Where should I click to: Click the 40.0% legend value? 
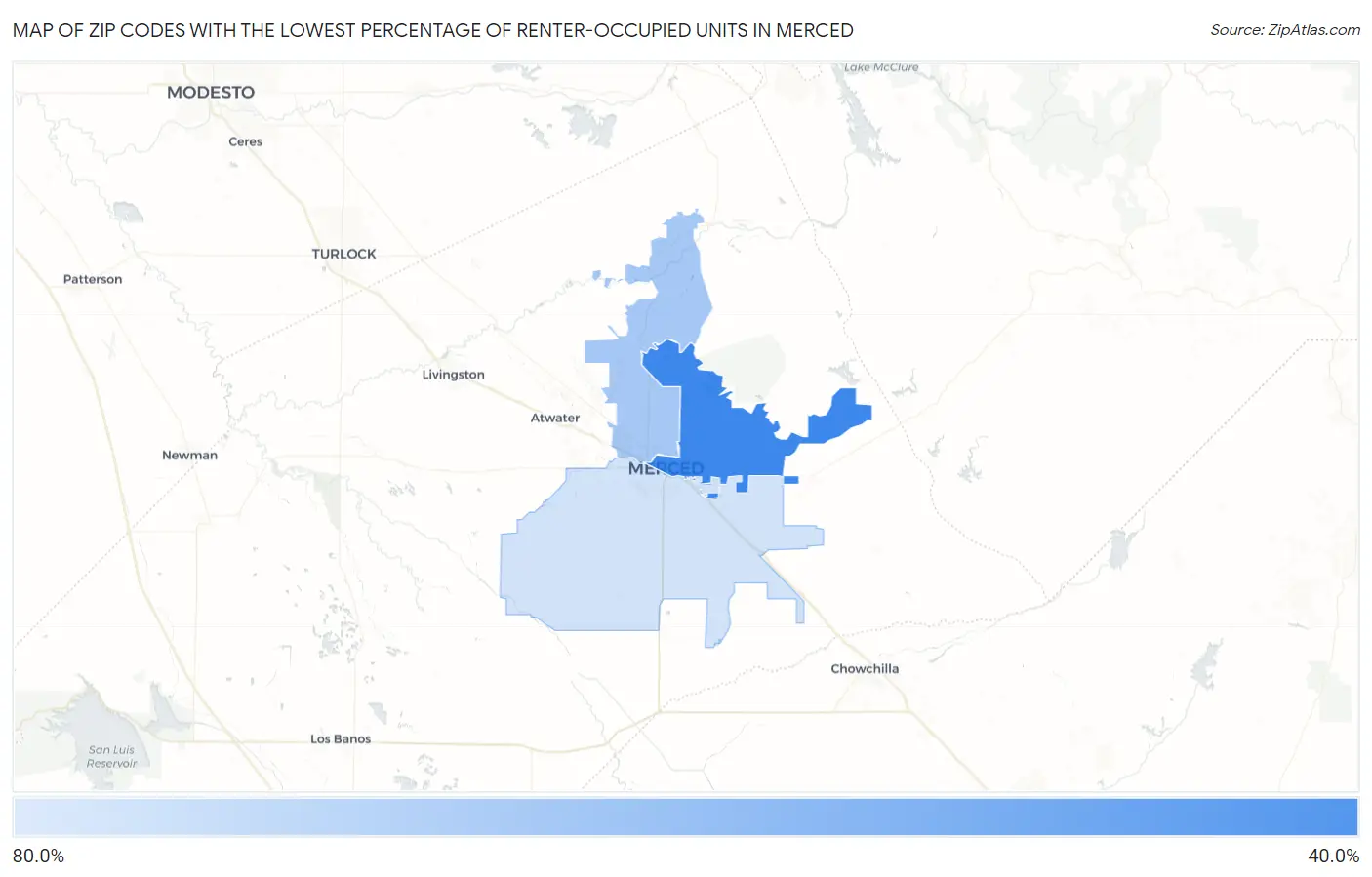point(1333,856)
